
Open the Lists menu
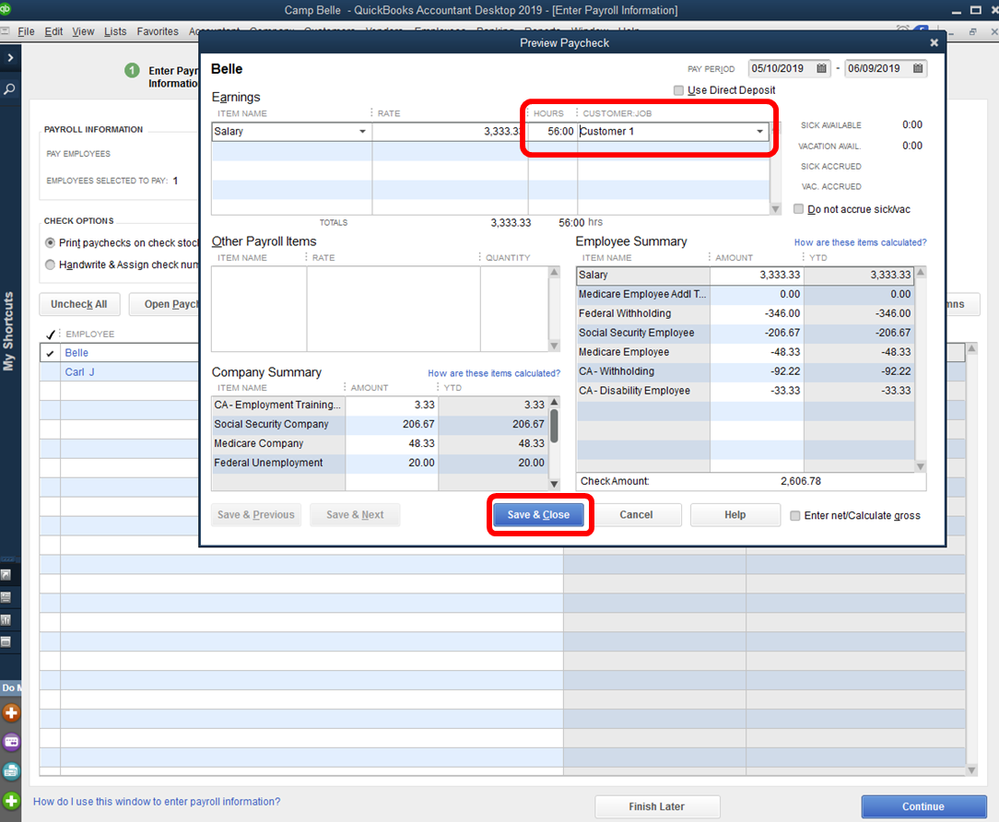(115, 31)
